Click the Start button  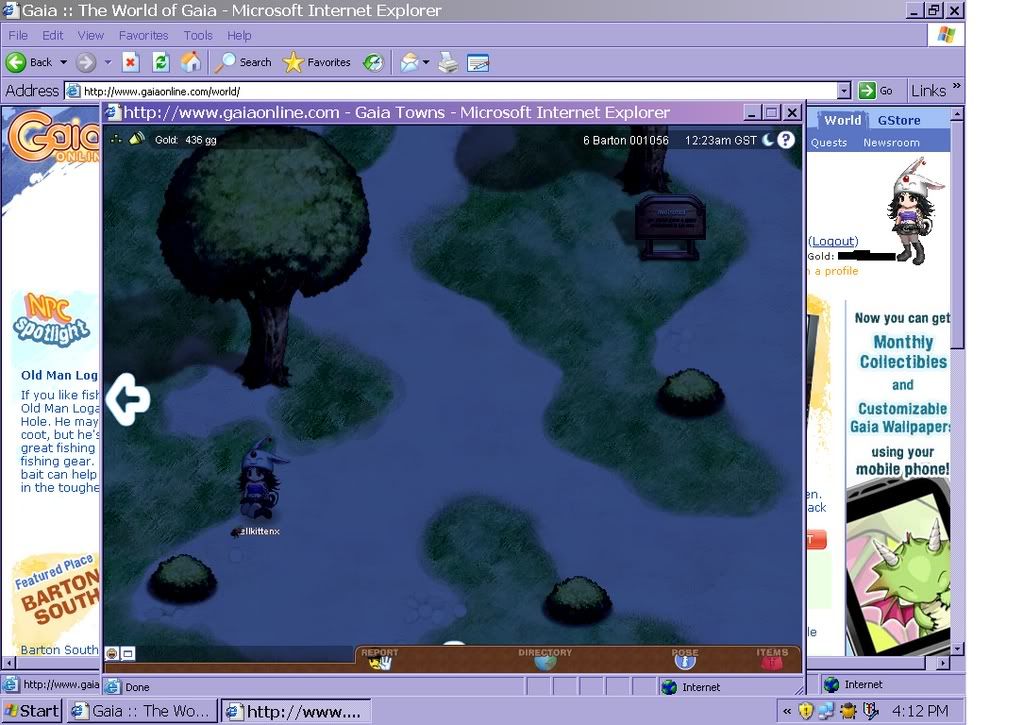coord(31,711)
